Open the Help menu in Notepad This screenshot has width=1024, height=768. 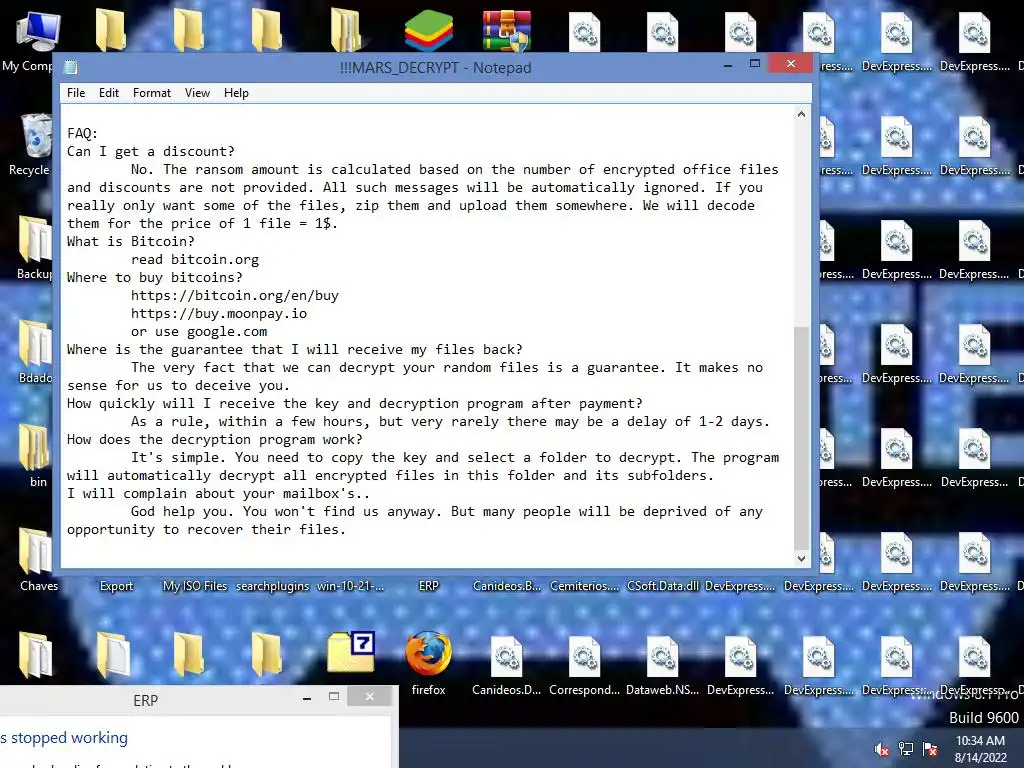click(x=236, y=93)
